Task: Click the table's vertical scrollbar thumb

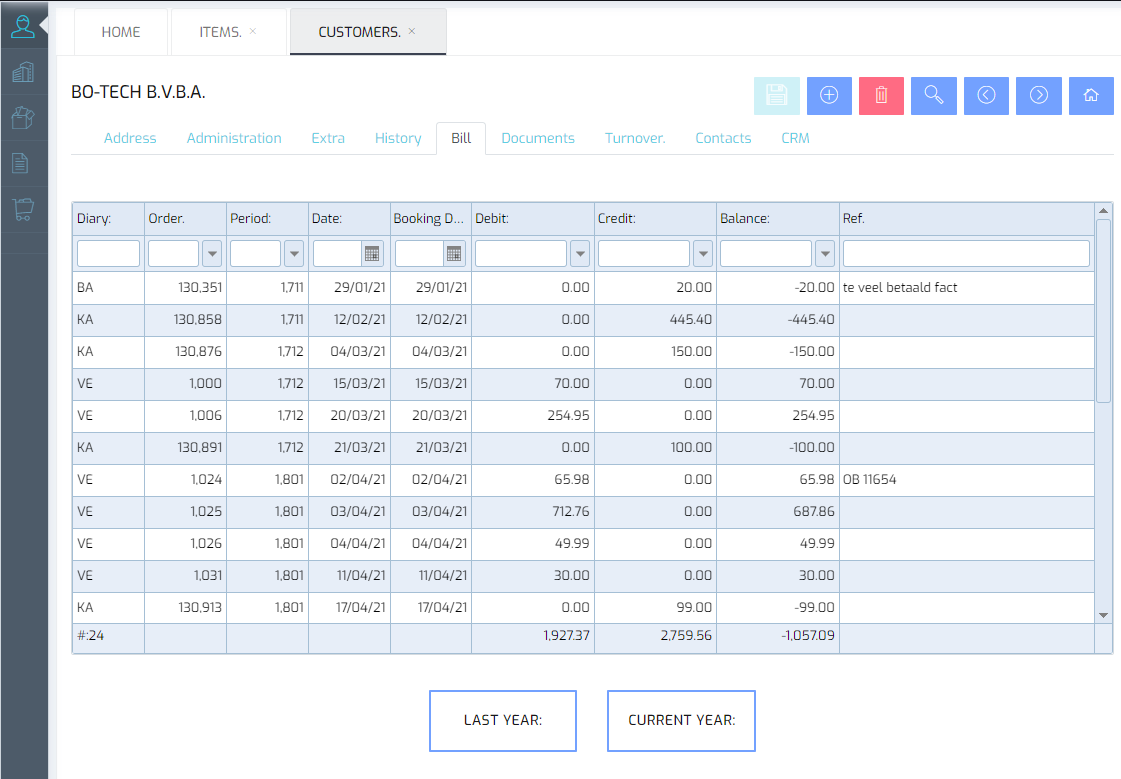Action: coord(1103,311)
